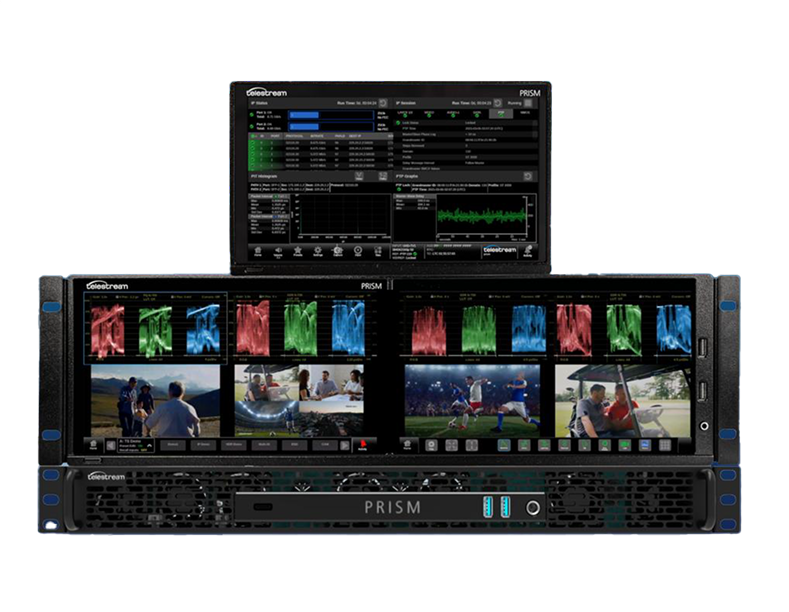Click the highlighted RGB waveform above the mountain video
The height and width of the screenshot is (612, 789).
155,328
